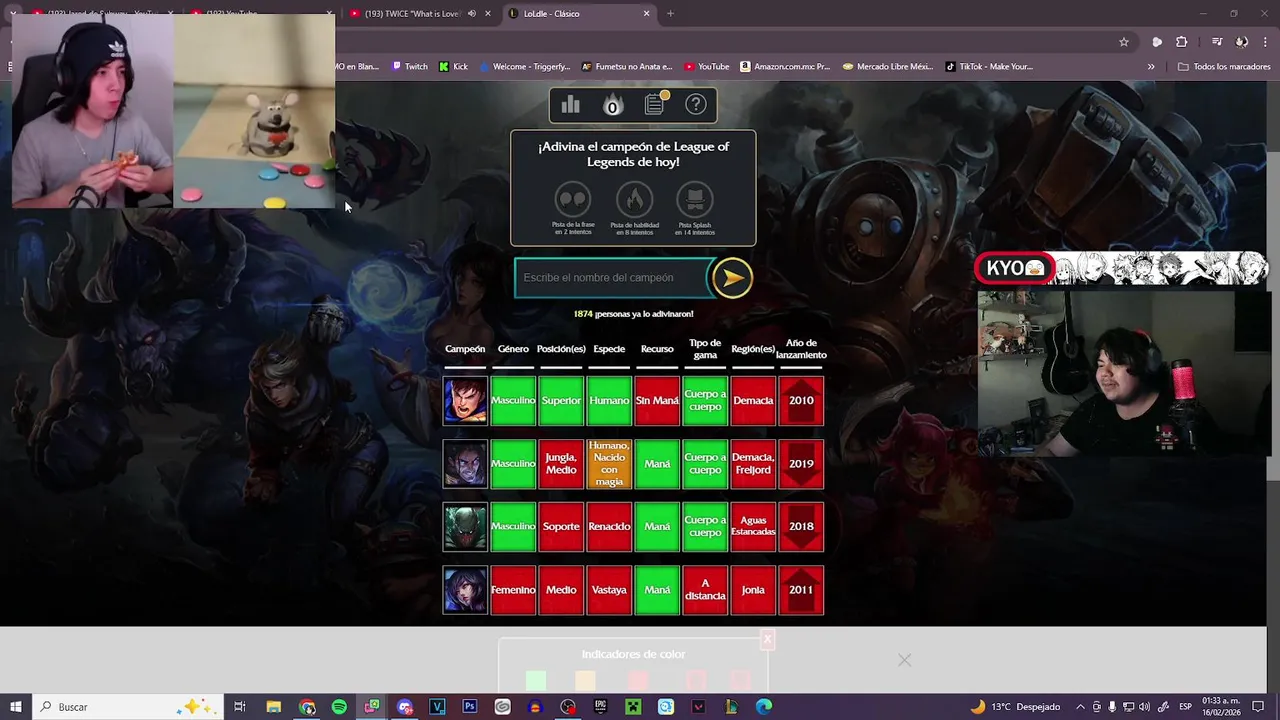
Task: Click the Año de lanzamiento column header
Action: click(801, 349)
